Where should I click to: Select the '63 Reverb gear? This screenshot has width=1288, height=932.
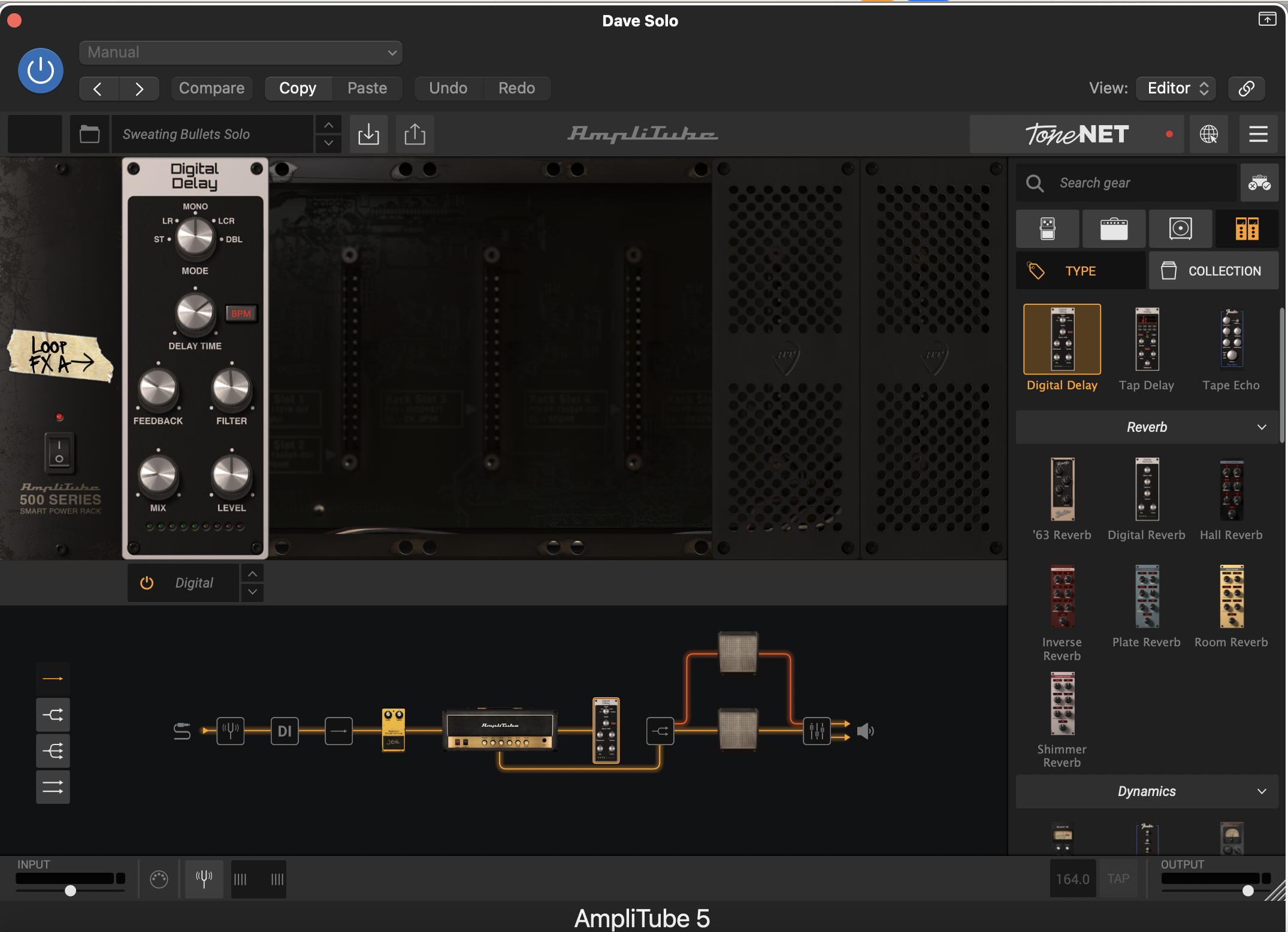point(1062,489)
